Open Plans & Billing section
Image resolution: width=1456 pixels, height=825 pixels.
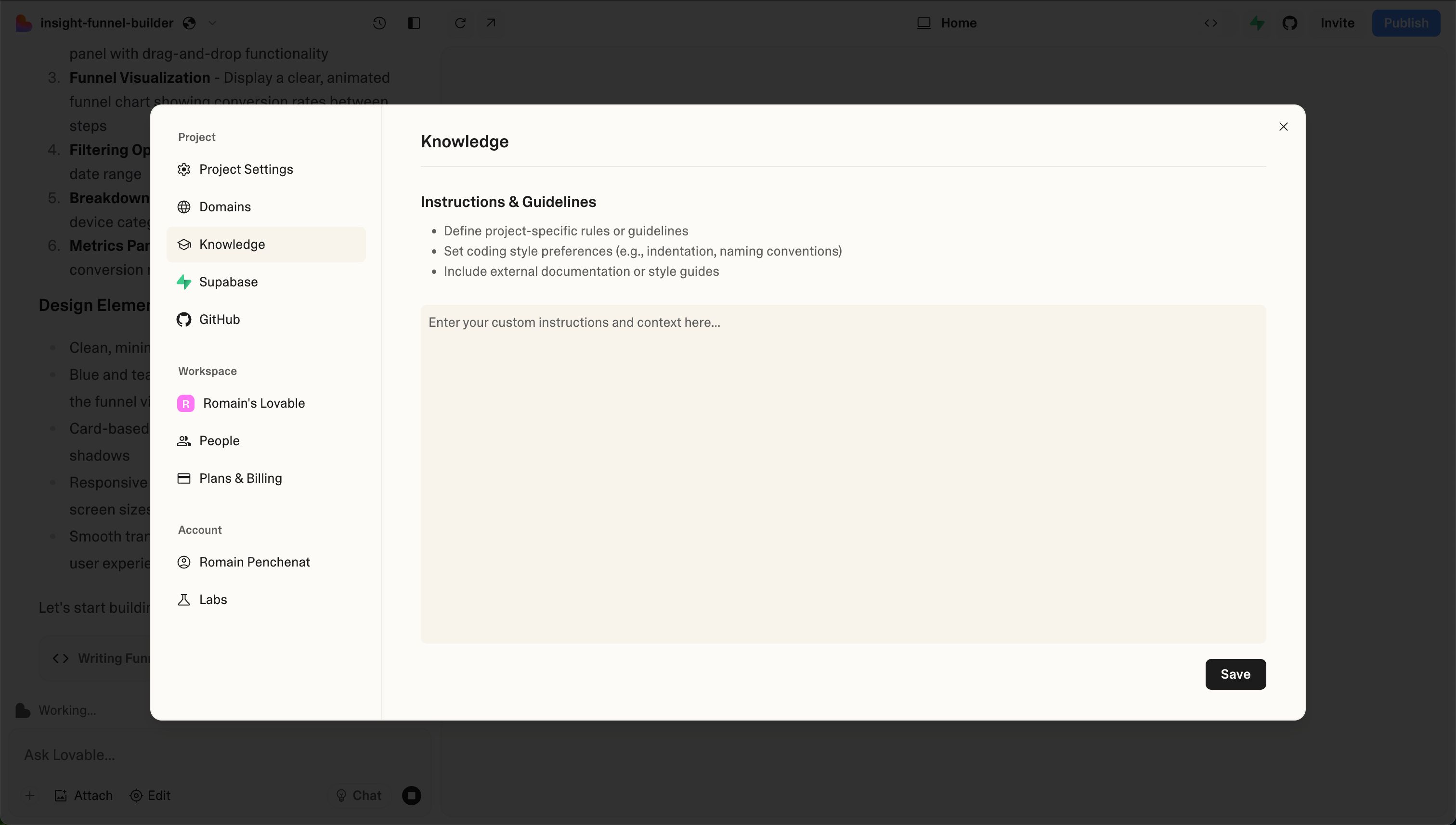click(x=266, y=478)
